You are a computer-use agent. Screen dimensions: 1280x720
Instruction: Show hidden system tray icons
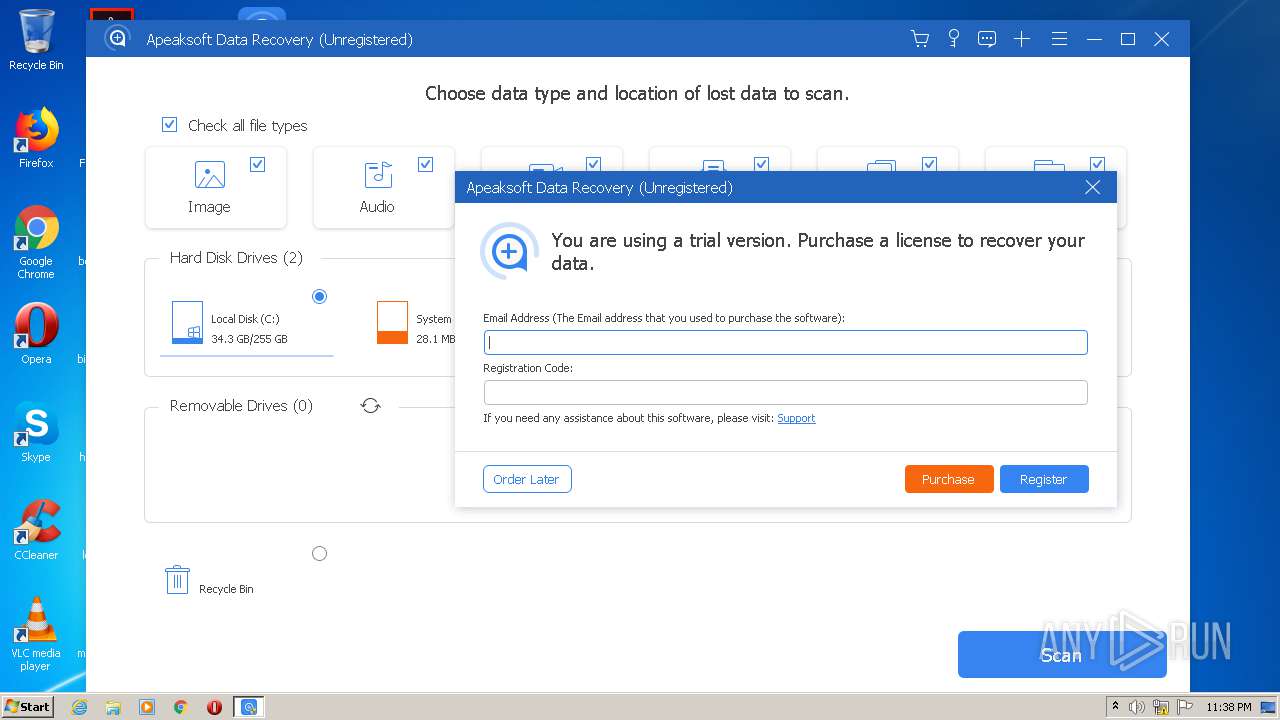pos(1117,707)
